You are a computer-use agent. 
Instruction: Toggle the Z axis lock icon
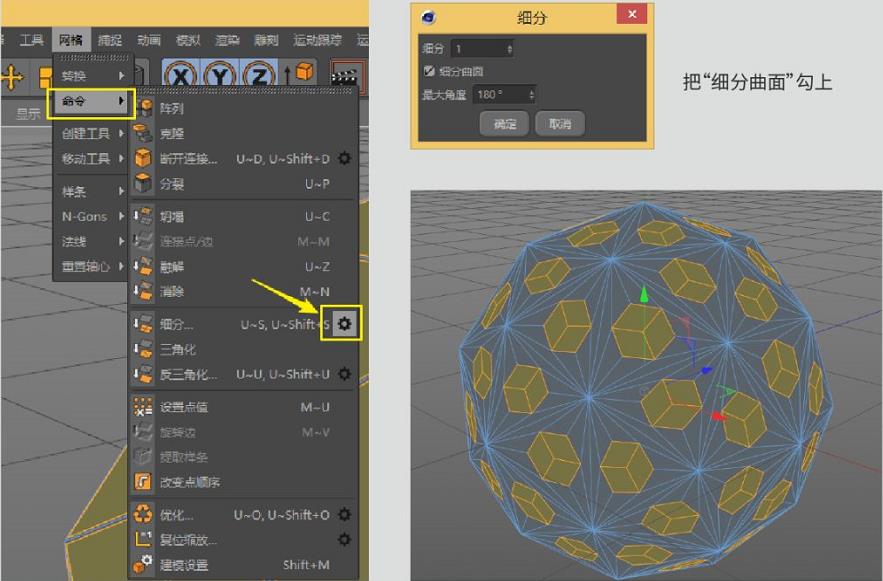pyautogui.click(x=259, y=76)
